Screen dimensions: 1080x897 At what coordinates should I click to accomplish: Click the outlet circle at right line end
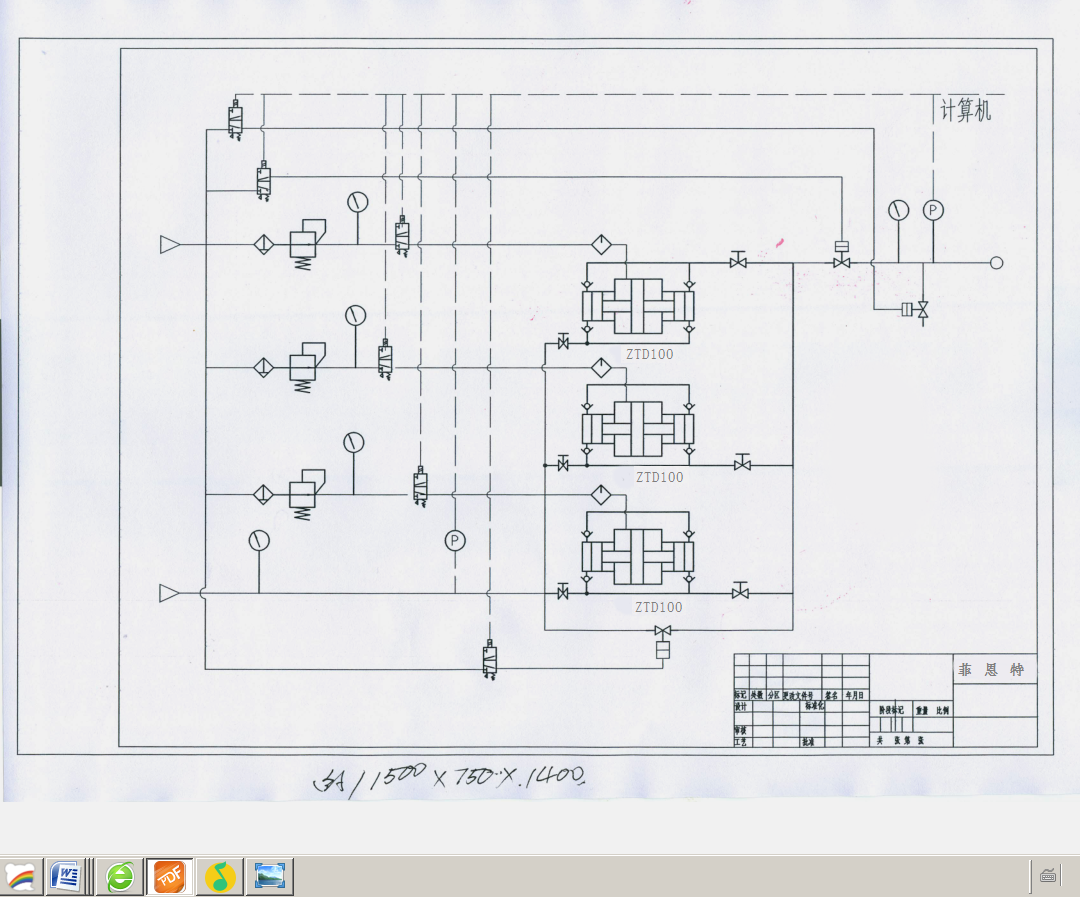pos(996,263)
